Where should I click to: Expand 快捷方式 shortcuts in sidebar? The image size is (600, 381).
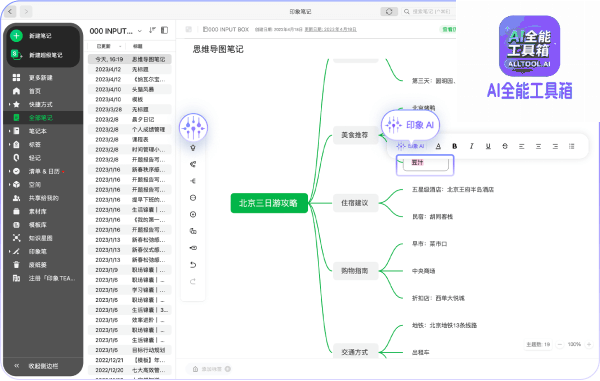click(9, 104)
